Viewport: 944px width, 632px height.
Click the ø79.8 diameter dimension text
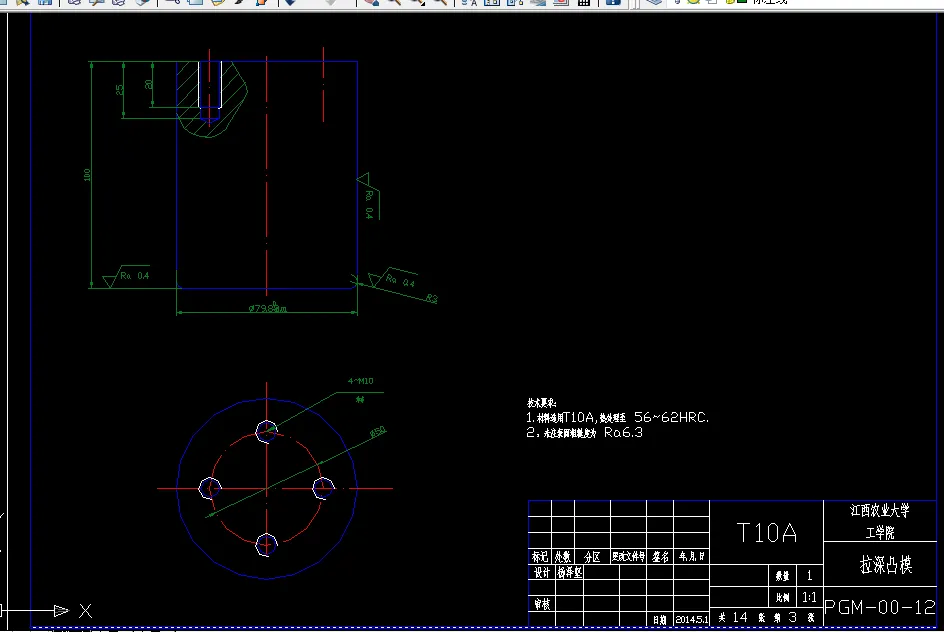click(x=268, y=308)
